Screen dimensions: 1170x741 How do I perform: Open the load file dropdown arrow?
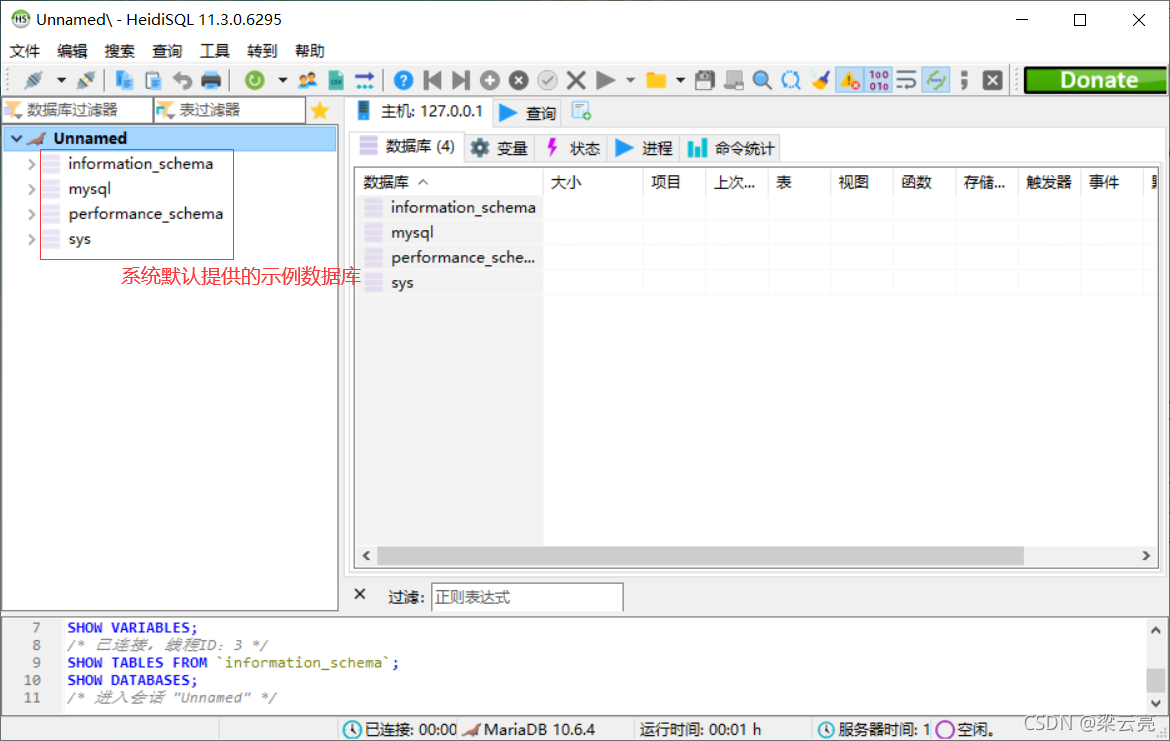point(680,80)
